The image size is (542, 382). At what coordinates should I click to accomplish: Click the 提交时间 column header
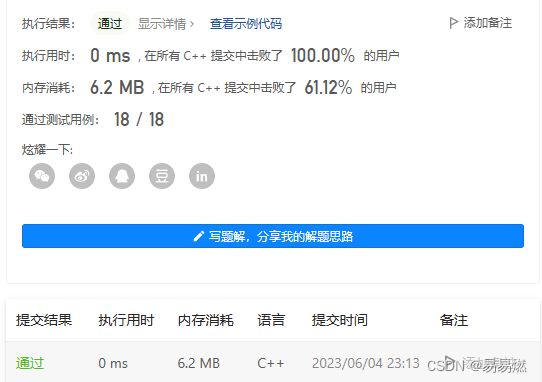339,320
